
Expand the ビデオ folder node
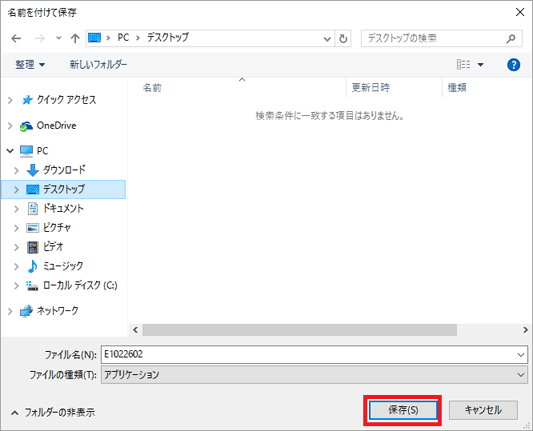click(x=16, y=247)
